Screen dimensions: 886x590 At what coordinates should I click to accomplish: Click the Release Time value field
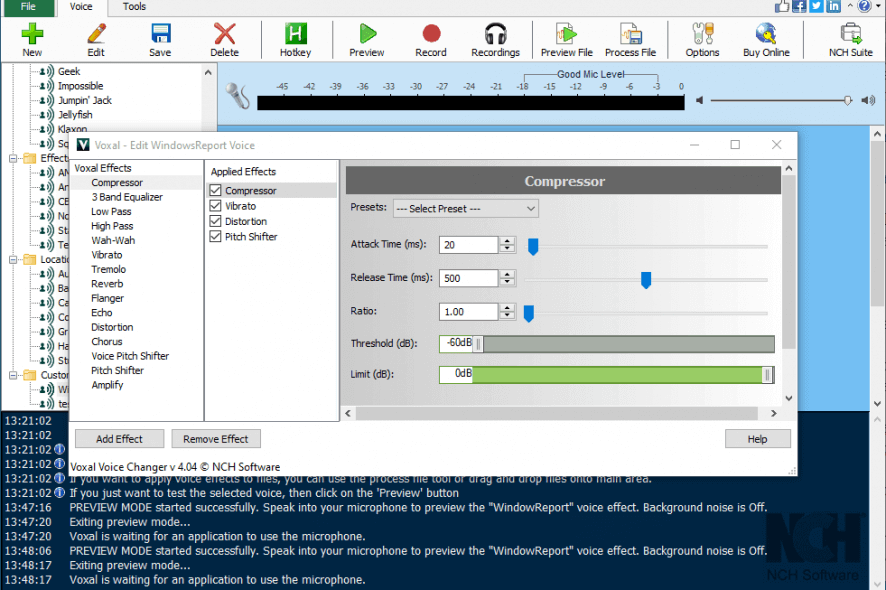pyautogui.click(x=468, y=278)
